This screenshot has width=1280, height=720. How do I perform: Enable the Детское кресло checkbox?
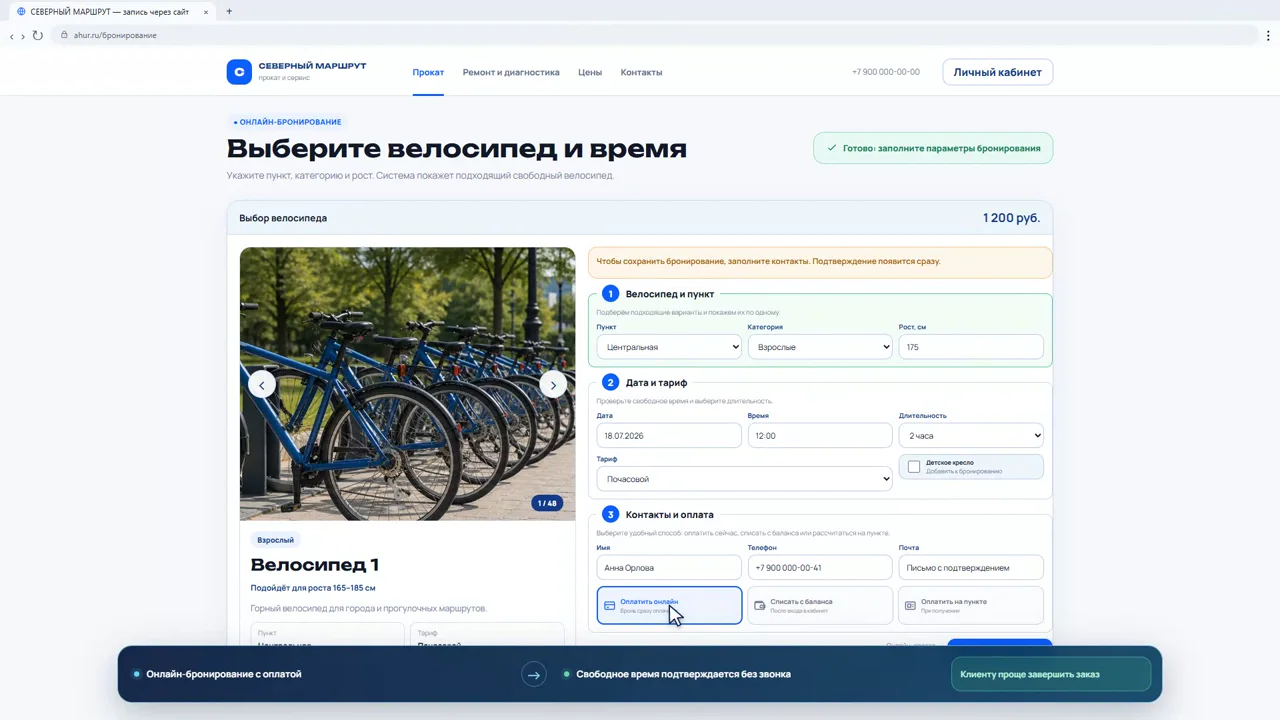(914, 467)
